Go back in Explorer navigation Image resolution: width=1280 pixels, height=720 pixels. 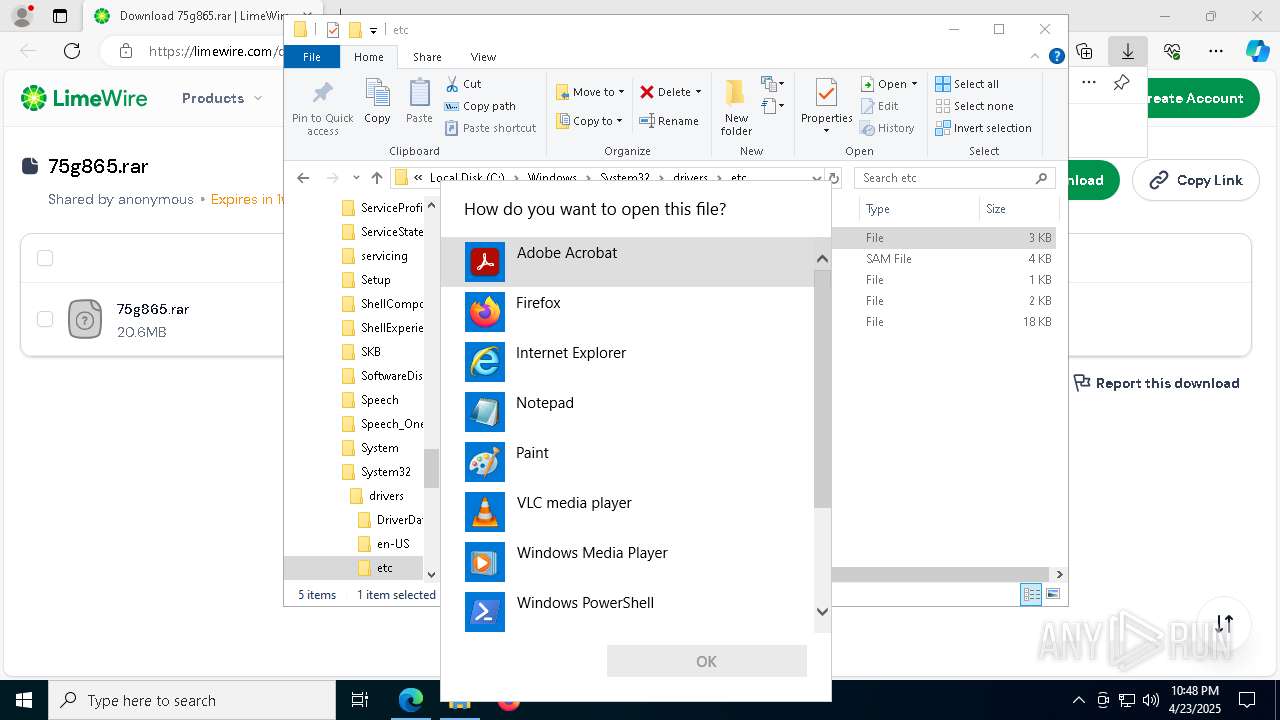coord(304,178)
